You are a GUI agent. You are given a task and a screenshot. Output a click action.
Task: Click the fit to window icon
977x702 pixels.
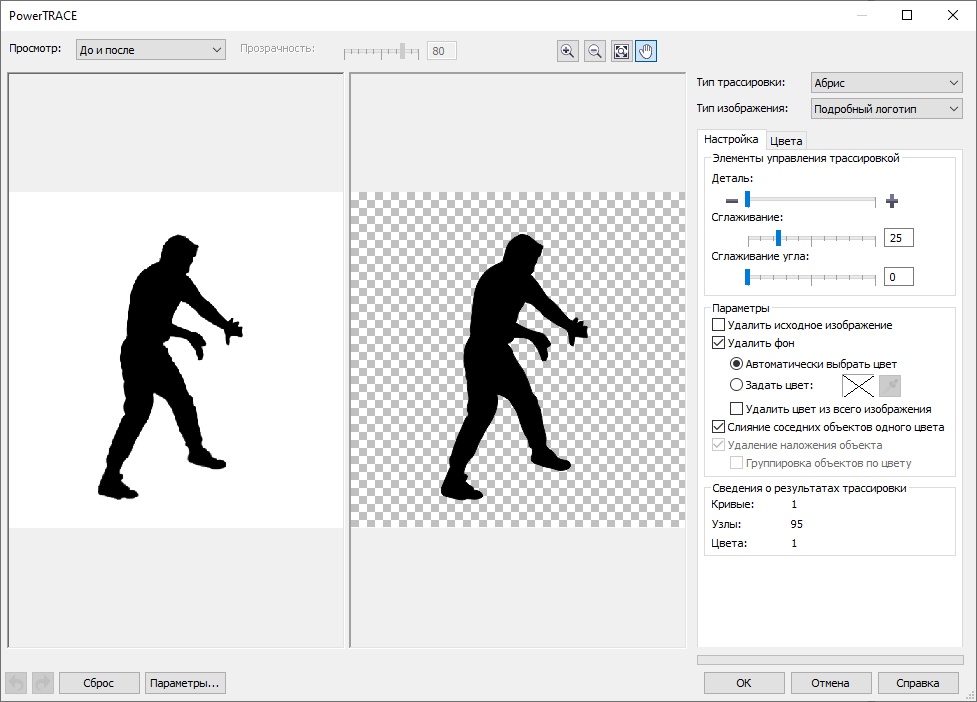pyautogui.click(x=621, y=51)
